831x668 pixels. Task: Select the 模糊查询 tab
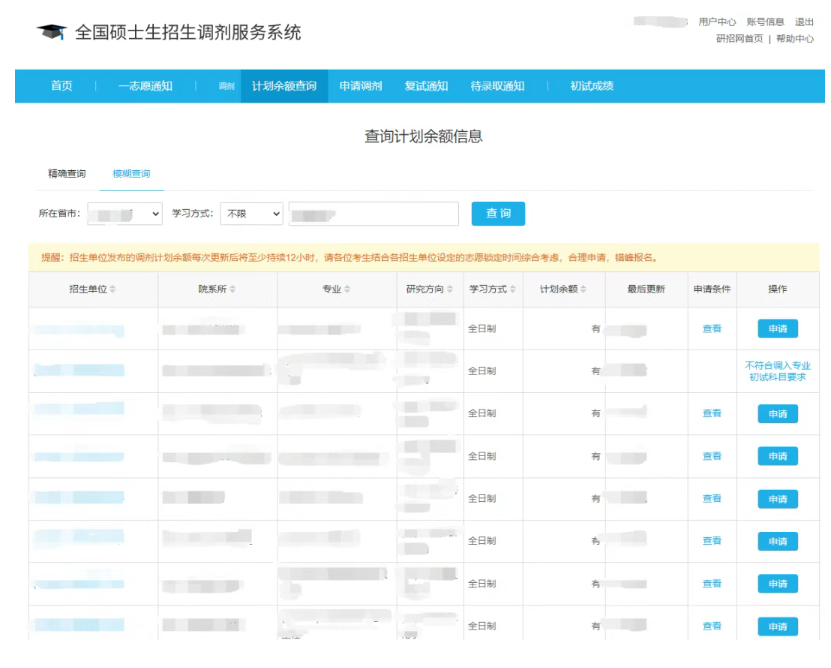coord(131,174)
